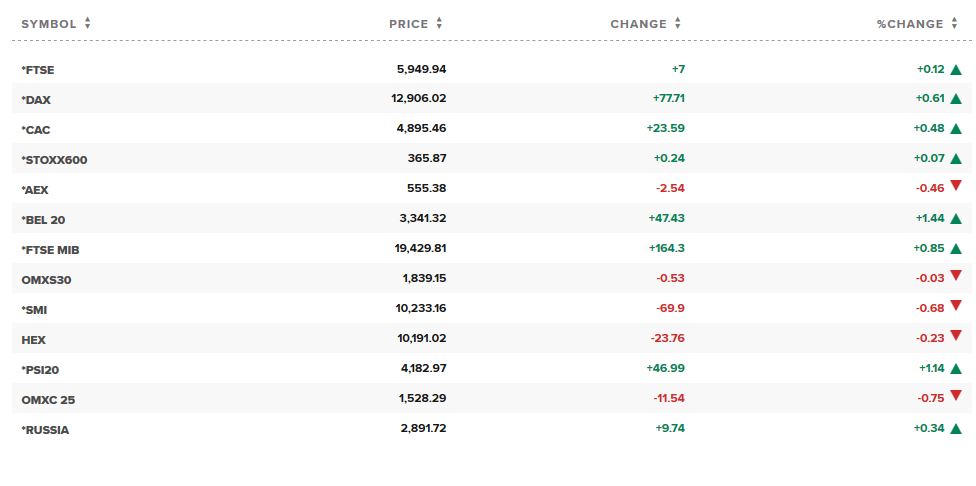Screen dimensions: 976x486
Task: Click the green up arrow in FTSE row
Action: (956, 69)
